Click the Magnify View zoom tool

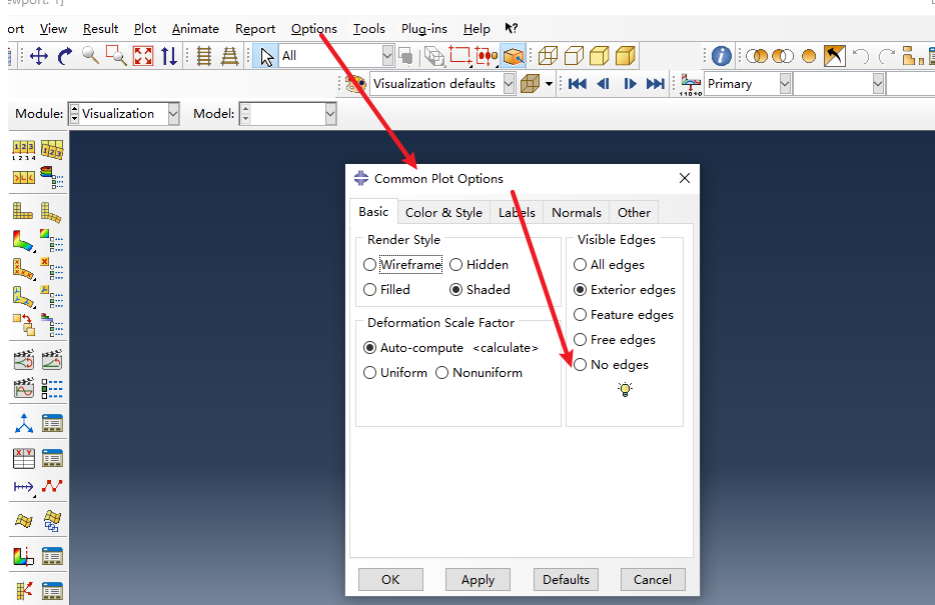[x=91, y=56]
